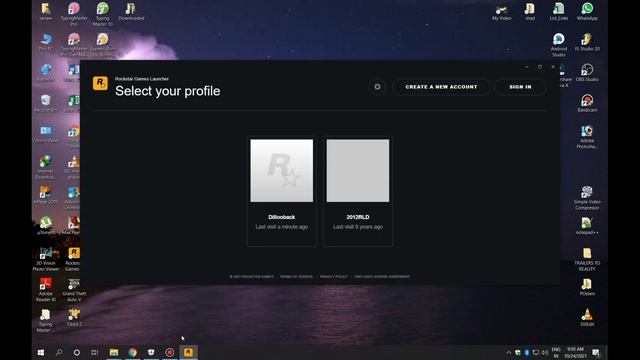
Task: Select TRAILERS TO REALITY folder
Action: click(587, 259)
